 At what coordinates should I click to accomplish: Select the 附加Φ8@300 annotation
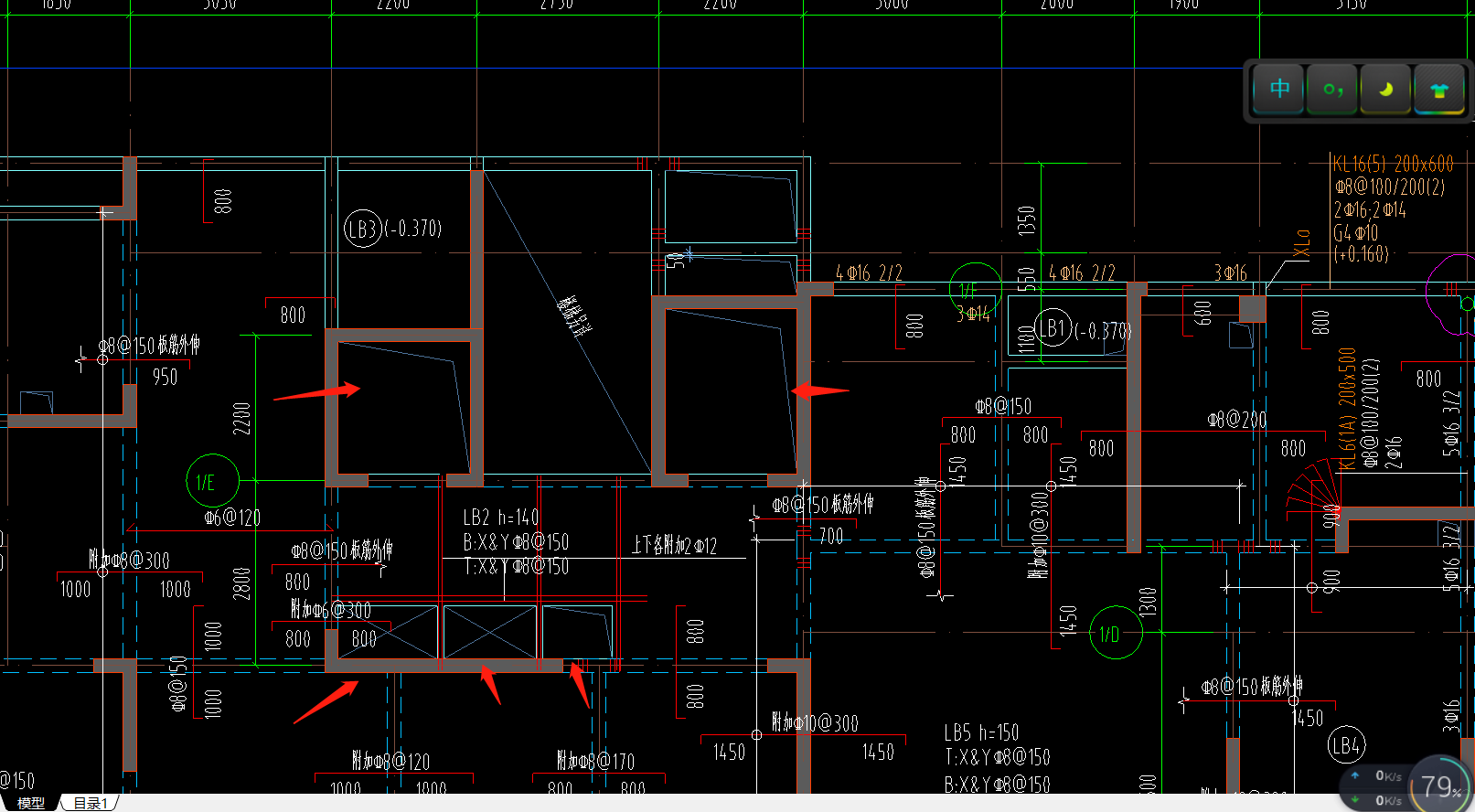(x=129, y=560)
